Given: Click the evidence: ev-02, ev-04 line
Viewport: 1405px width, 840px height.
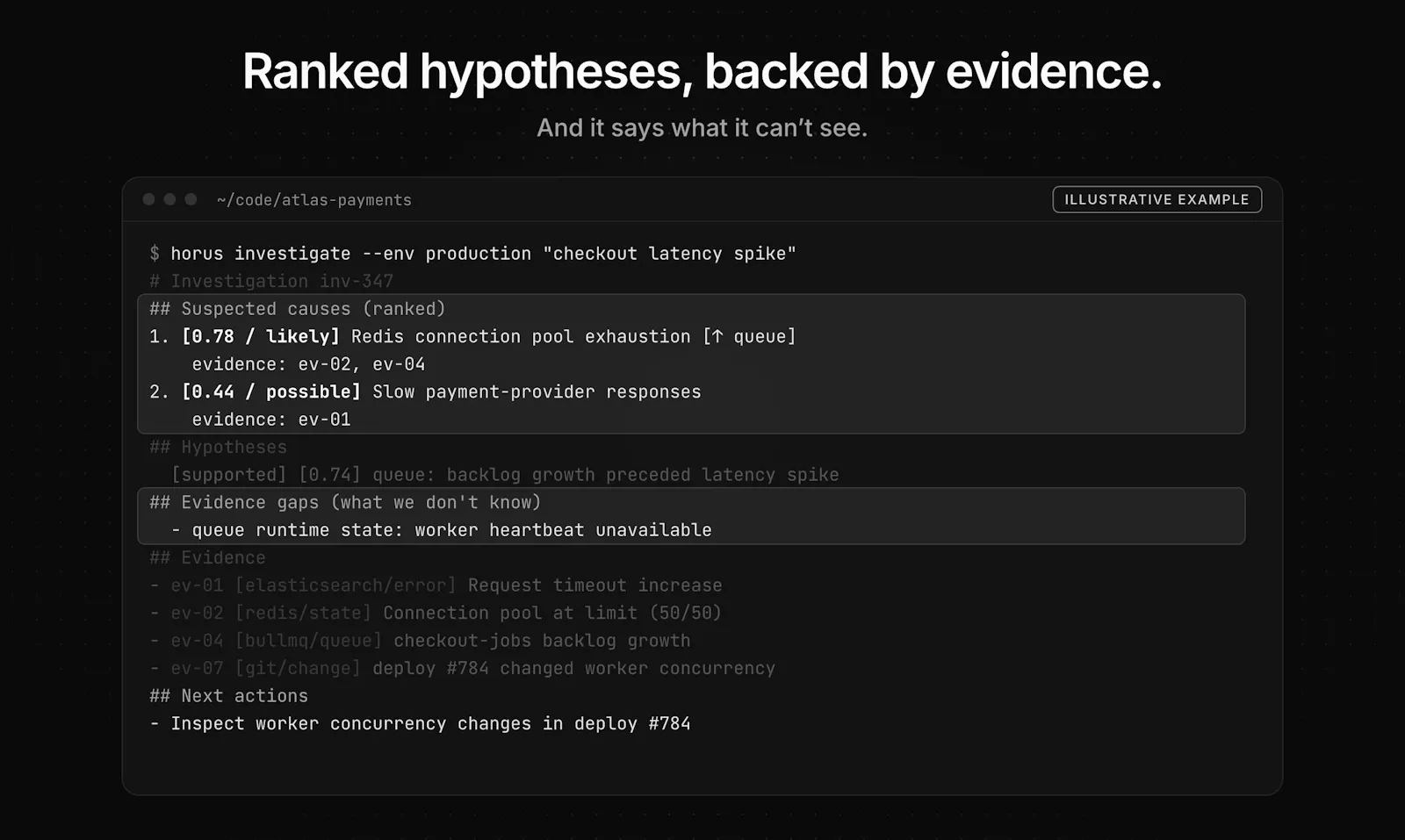Looking at the screenshot, I should point(308,364).
